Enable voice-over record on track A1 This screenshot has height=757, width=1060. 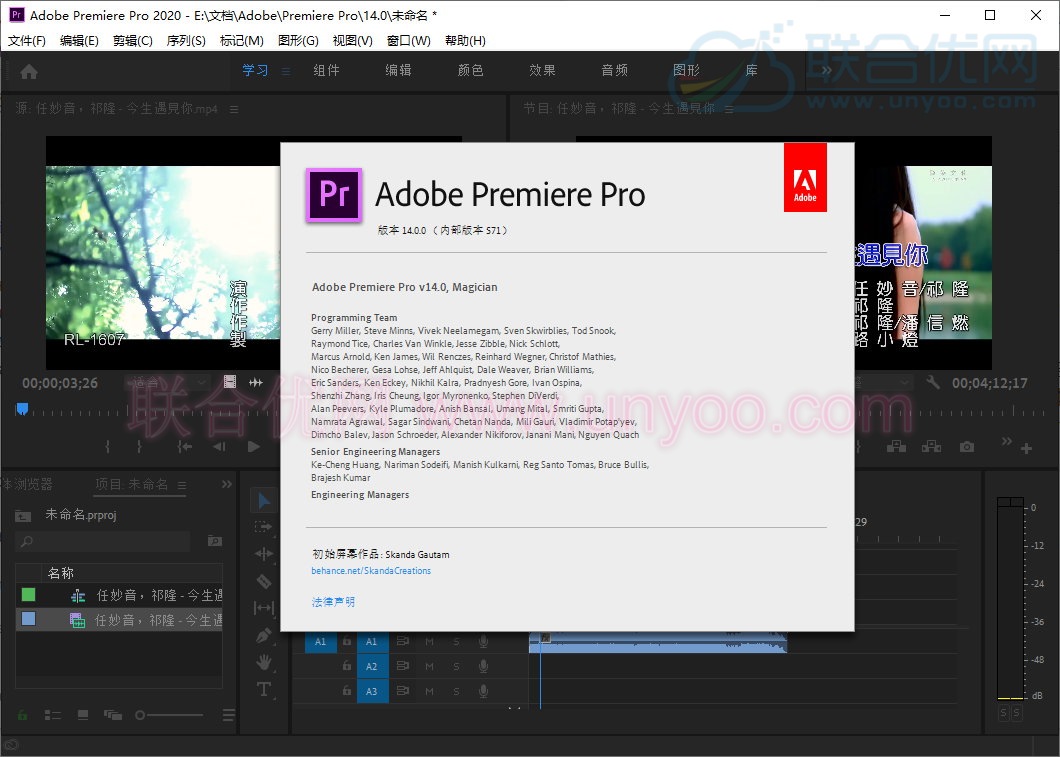tap(483, 641)
